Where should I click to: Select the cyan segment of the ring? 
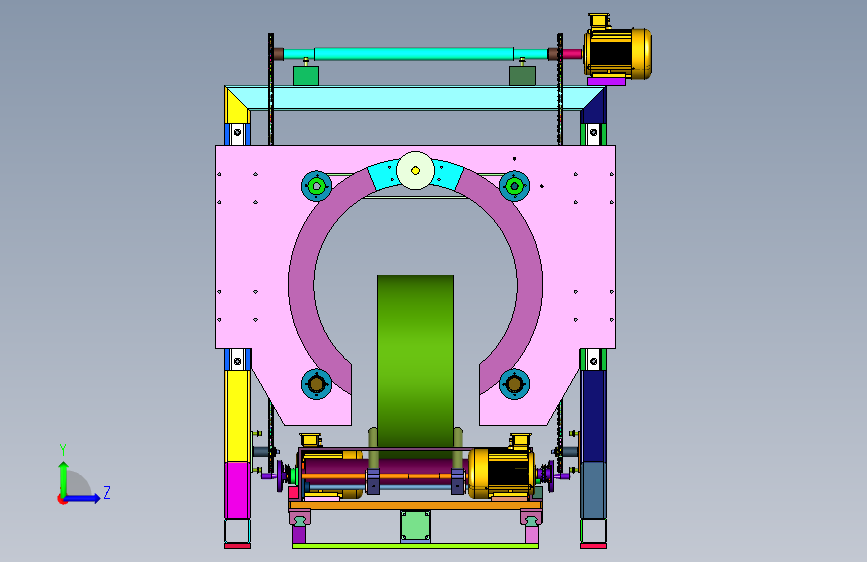382,175
